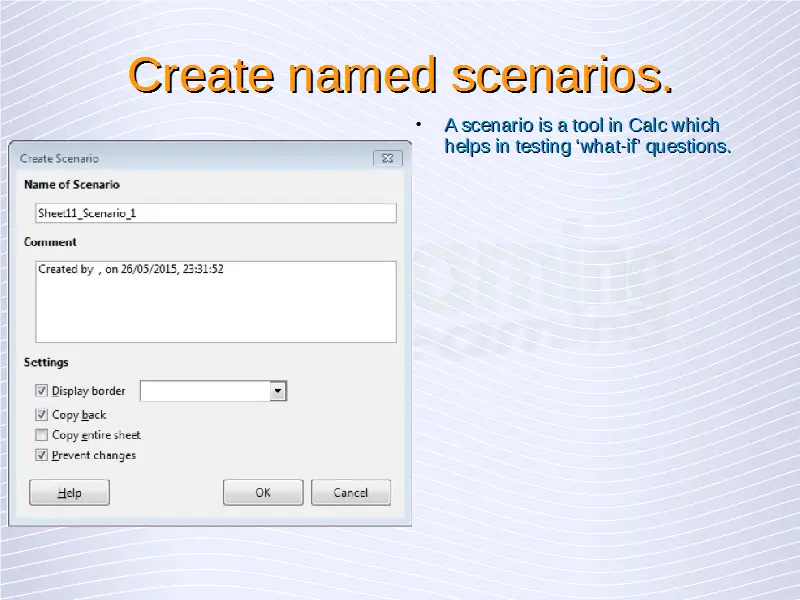
Task: Cancel the scenario creation
Action: tap(350, 493)
